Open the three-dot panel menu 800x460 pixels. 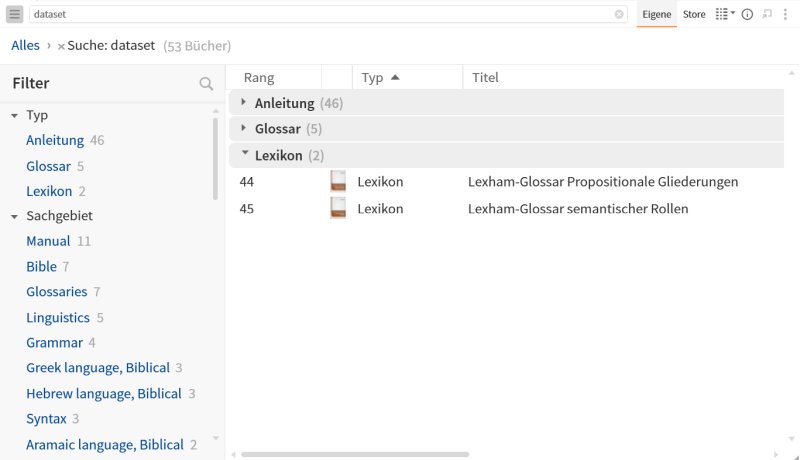(x=785, y=14)
